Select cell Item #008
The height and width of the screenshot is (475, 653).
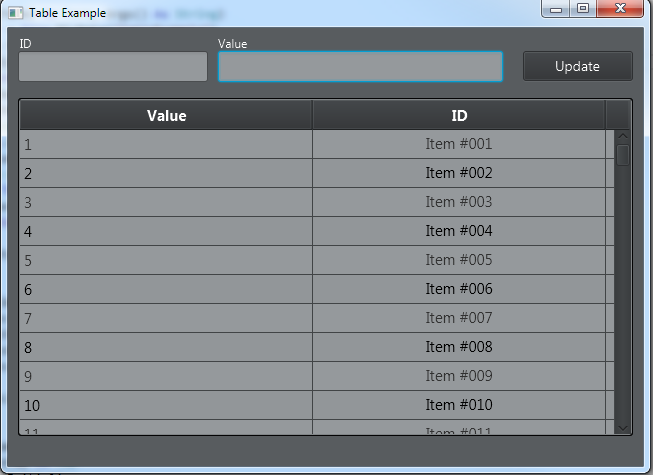459,347
